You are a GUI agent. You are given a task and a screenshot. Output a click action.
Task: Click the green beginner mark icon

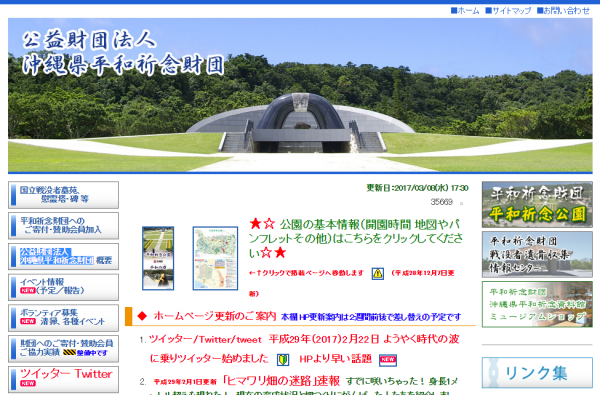pos(283,360)
